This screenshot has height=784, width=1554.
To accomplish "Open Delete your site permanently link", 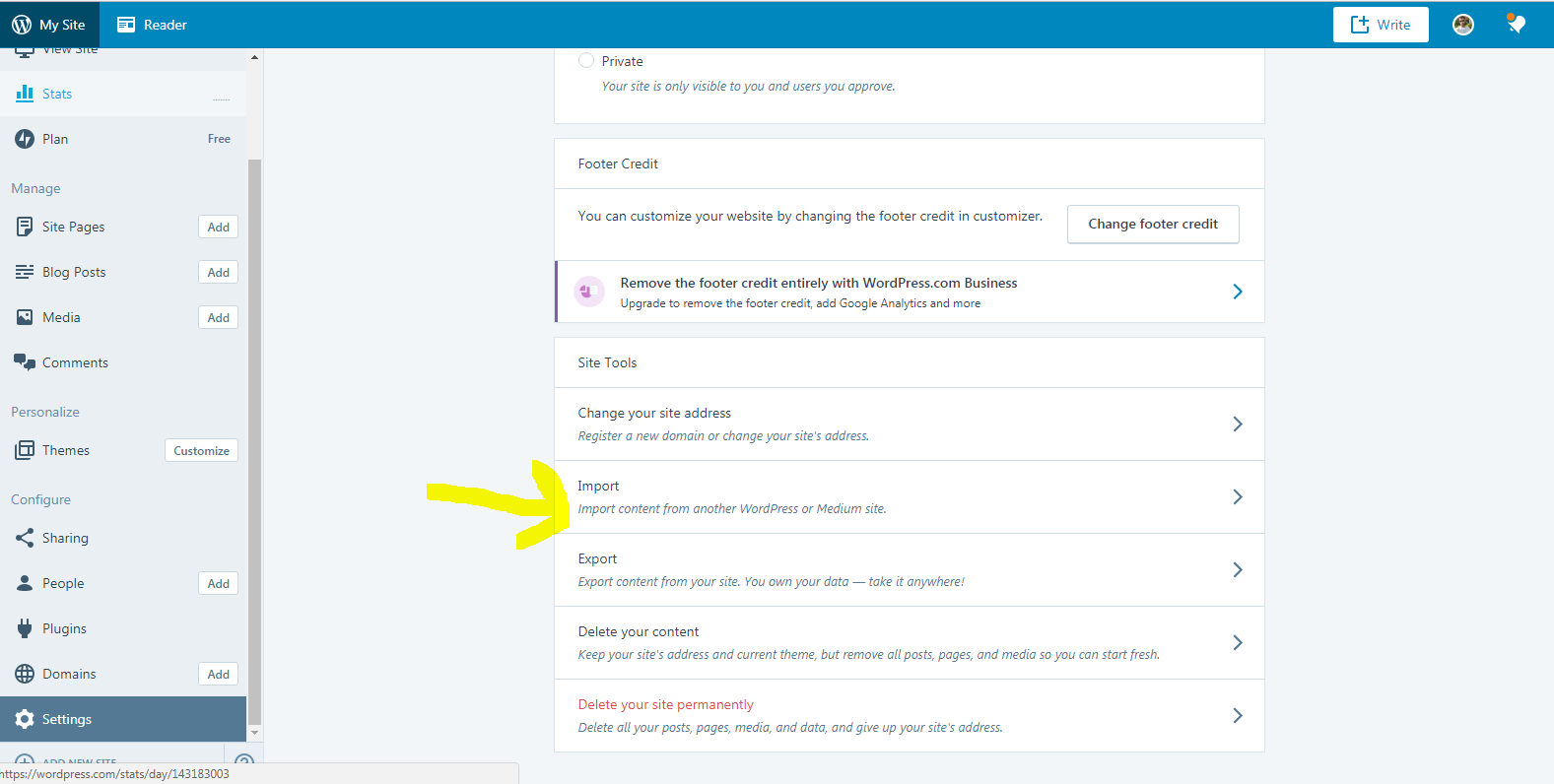I will (x=665, y=704).
